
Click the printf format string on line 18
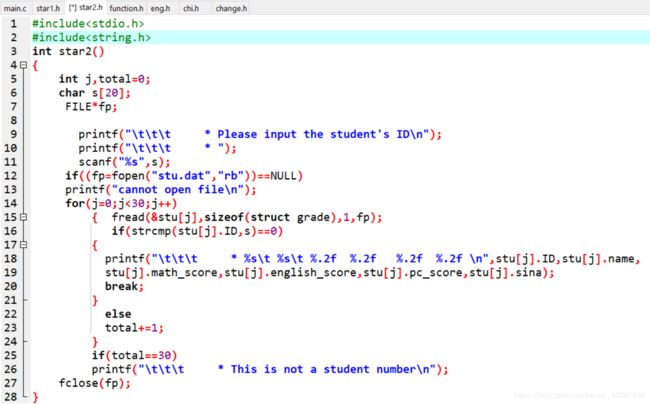point(319,259)
